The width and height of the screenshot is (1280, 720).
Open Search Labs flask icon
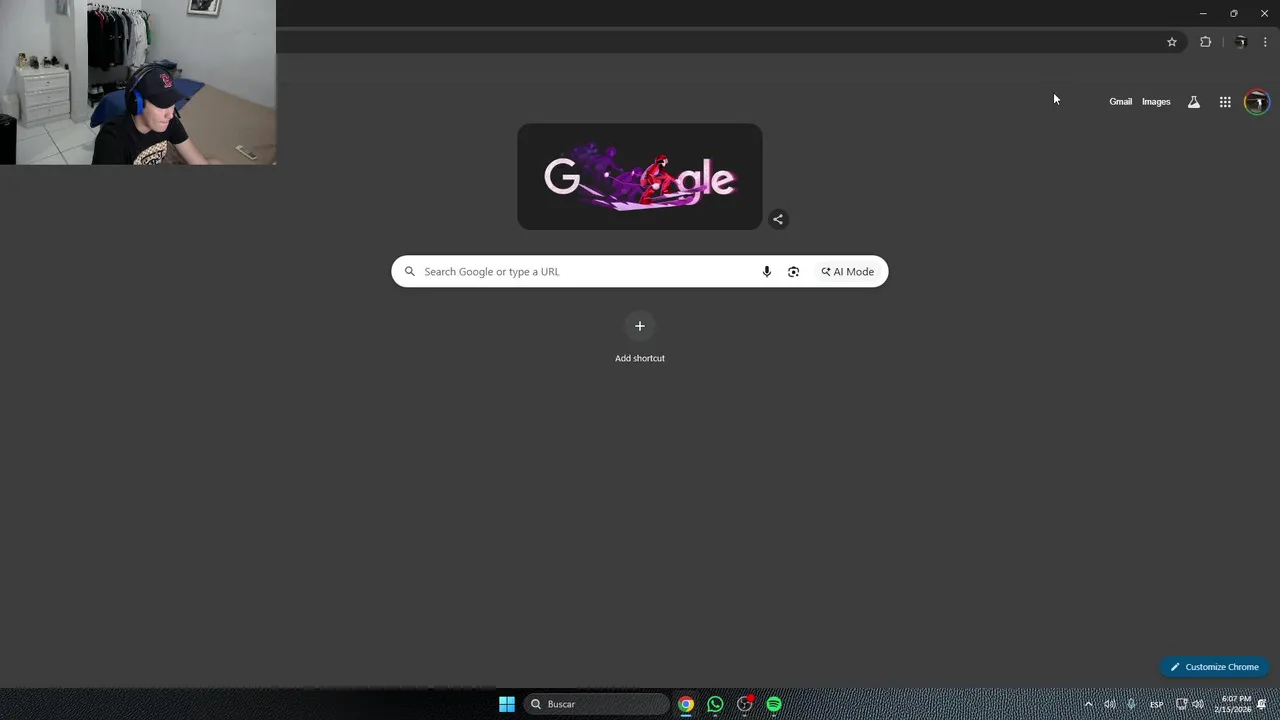pyautogui.click(x=1193, y=102)
